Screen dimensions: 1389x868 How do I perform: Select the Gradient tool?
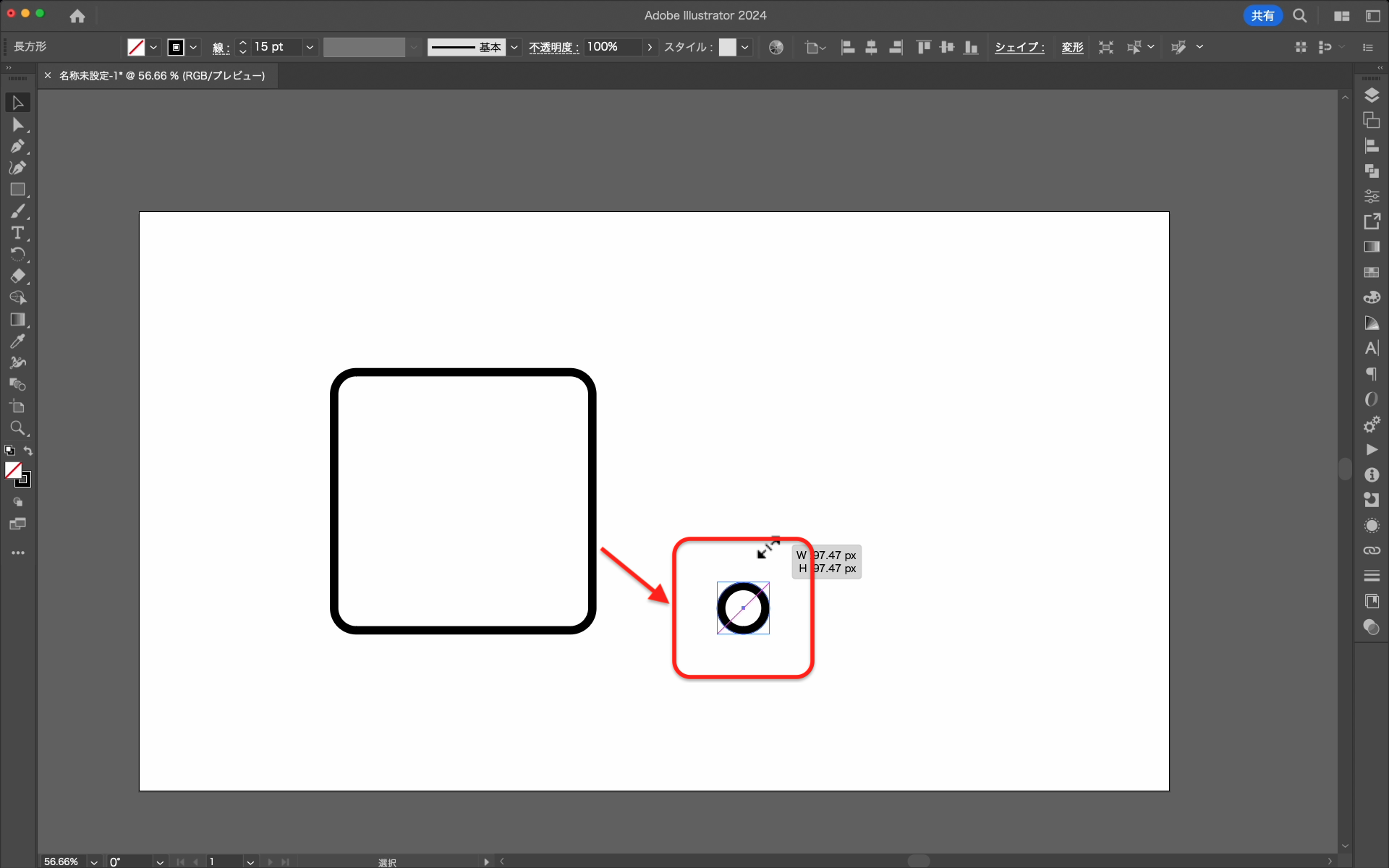(x=17, y=320)
